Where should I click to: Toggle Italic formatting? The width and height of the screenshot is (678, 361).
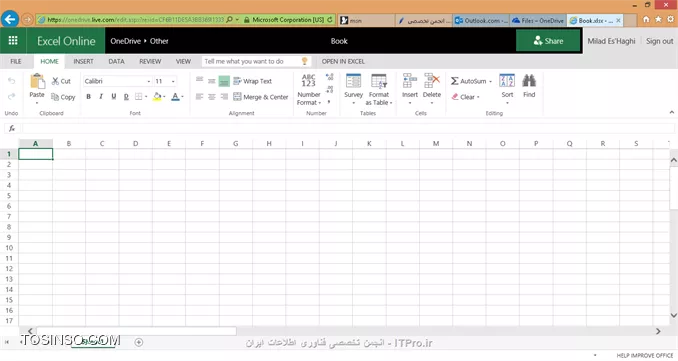pyautogui.click(x=101, y=96)
